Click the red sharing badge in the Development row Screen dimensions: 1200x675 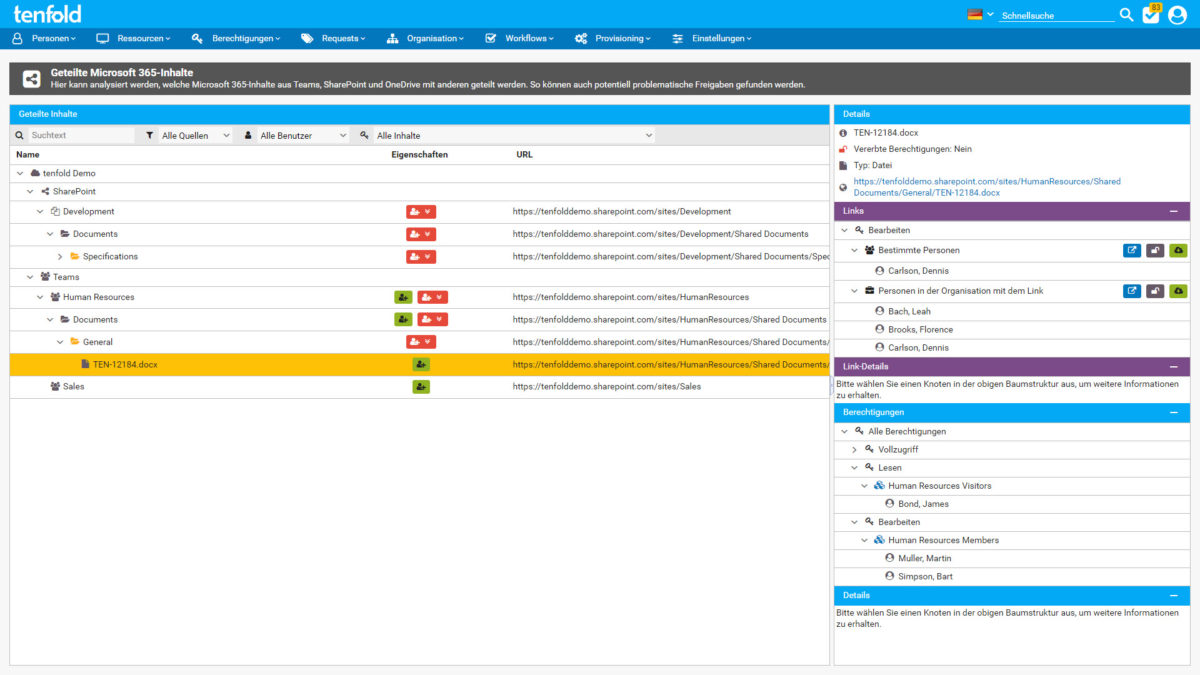coord(421,212)
